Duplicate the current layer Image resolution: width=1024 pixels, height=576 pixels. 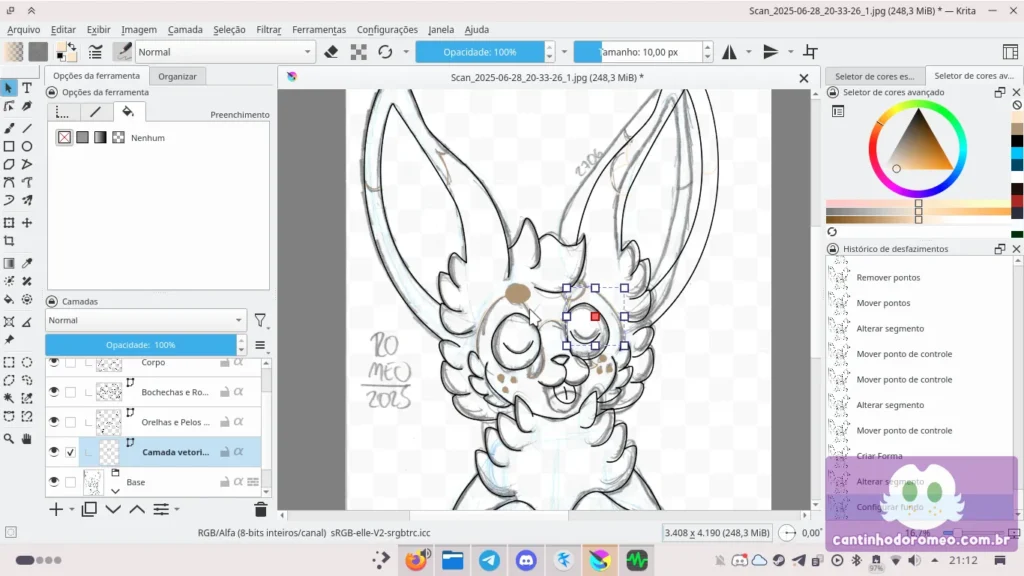pos(89,509)
